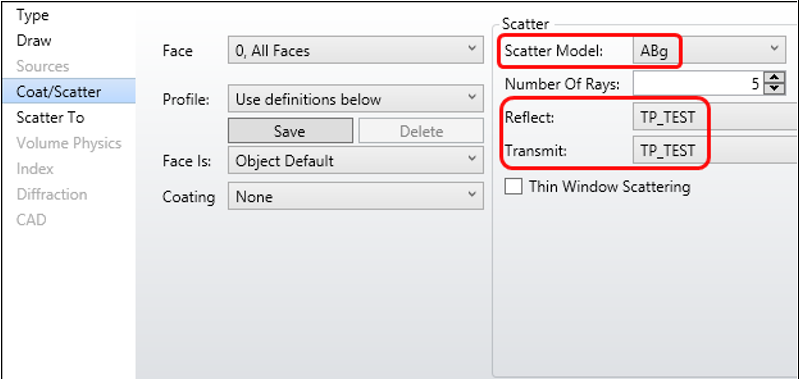Expand the Face Is dropdown
Viewport: 799px width, 379px height.
coord(355,161)
